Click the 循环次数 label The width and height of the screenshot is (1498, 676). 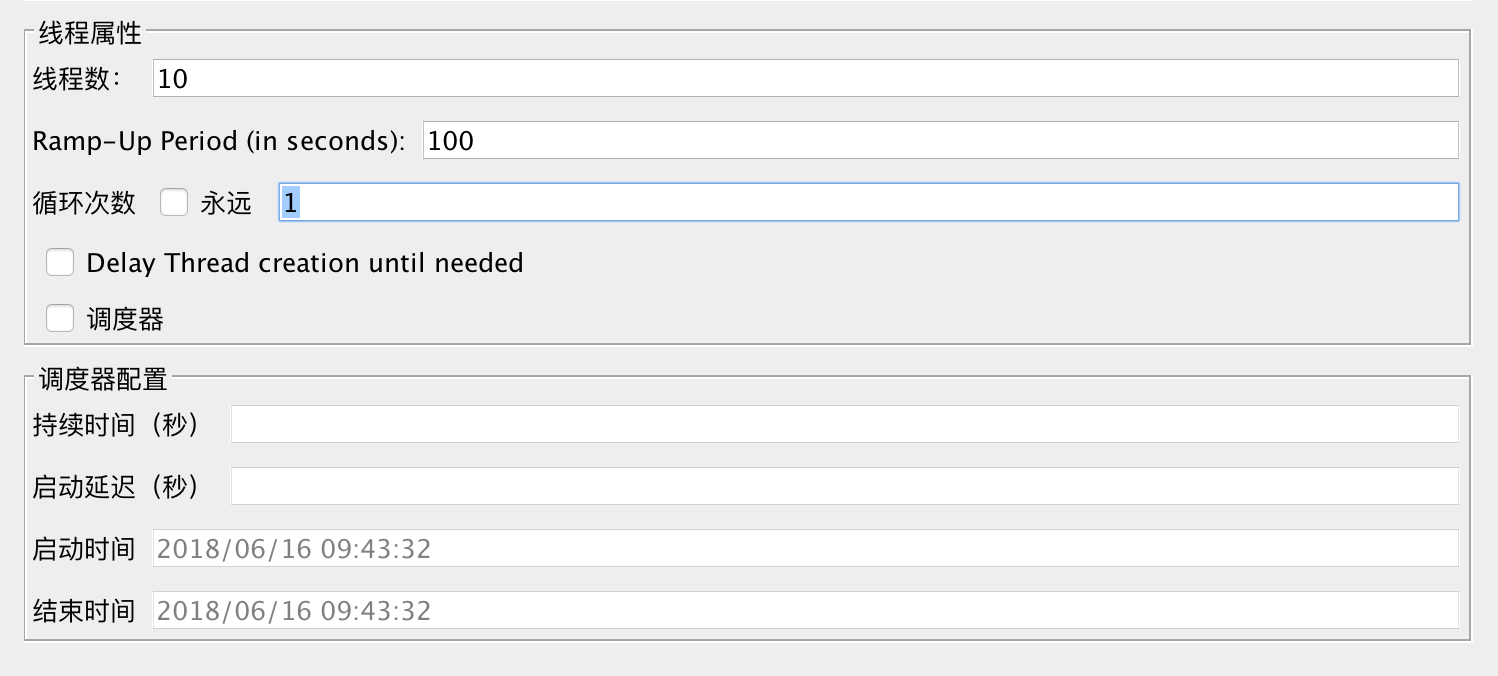83,203
